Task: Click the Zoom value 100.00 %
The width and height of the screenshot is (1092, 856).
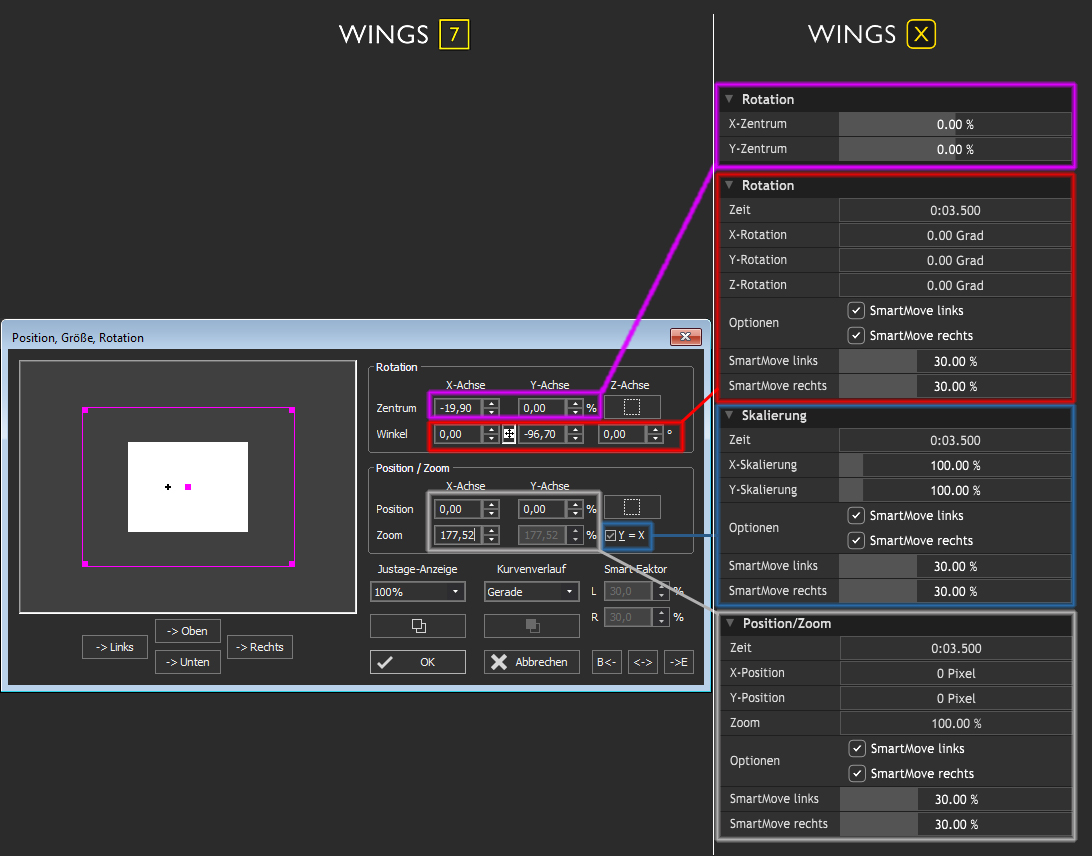Action: (956, 724)
